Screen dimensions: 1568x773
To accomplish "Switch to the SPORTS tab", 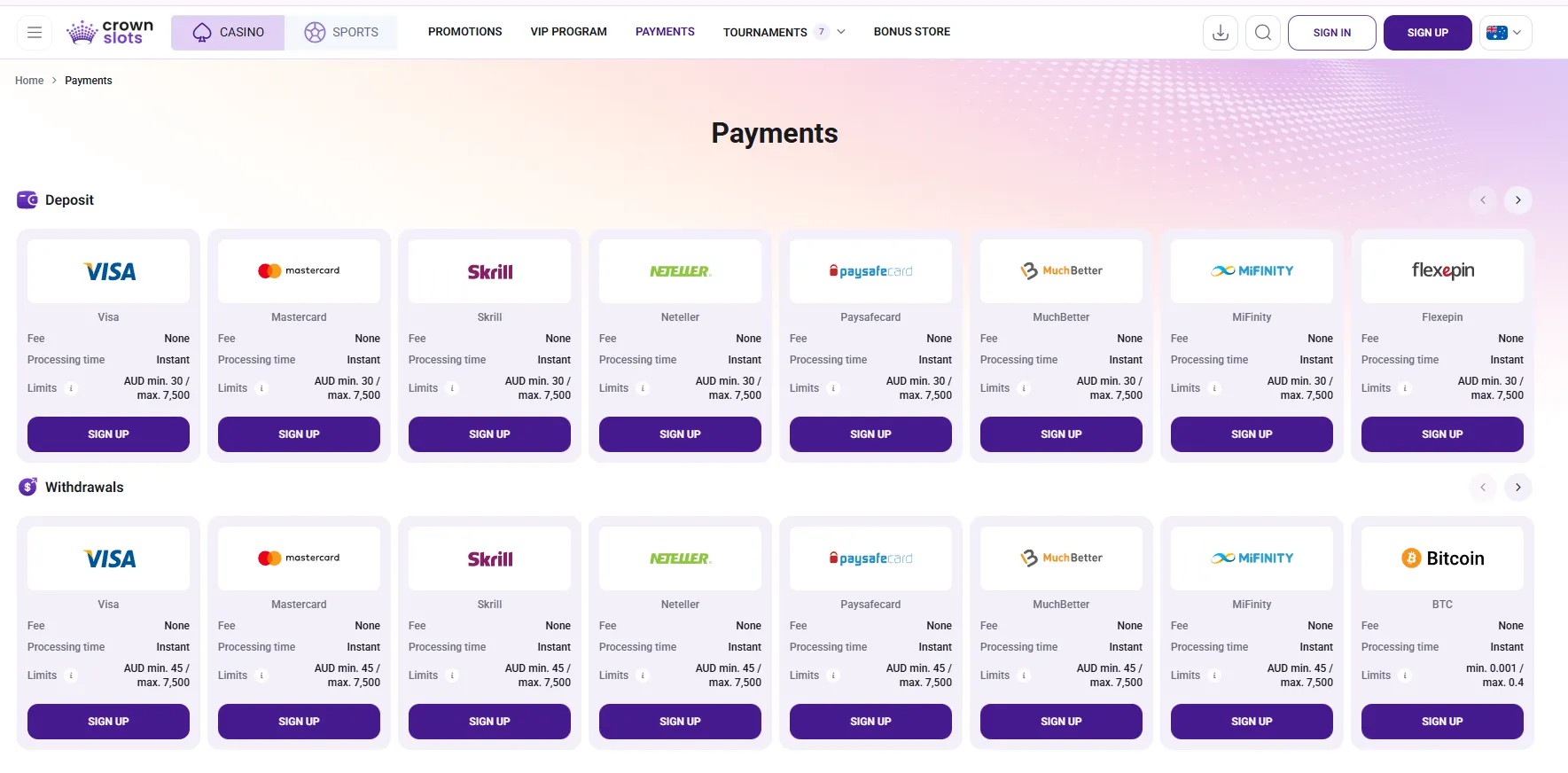I will (x=344, y=32).
